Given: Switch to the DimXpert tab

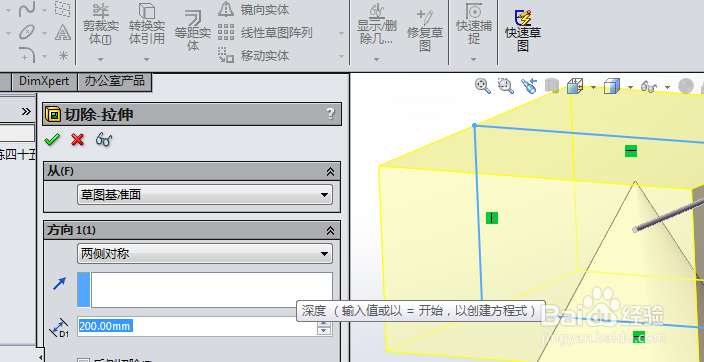Looking at the screenshot, I should [x=44, y=81].
